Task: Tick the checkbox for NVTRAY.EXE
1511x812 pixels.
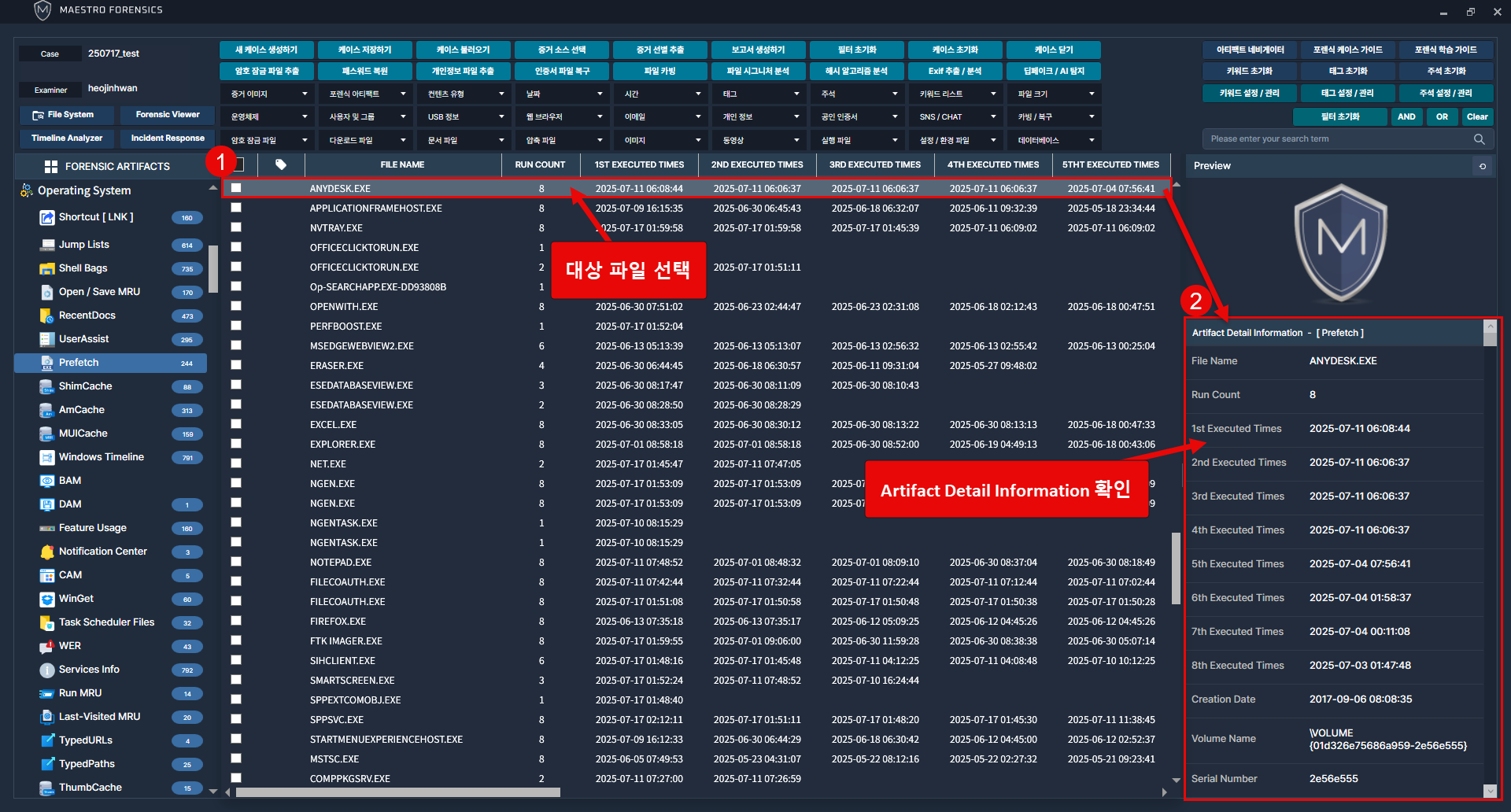Action: click(x=236, y=227)
